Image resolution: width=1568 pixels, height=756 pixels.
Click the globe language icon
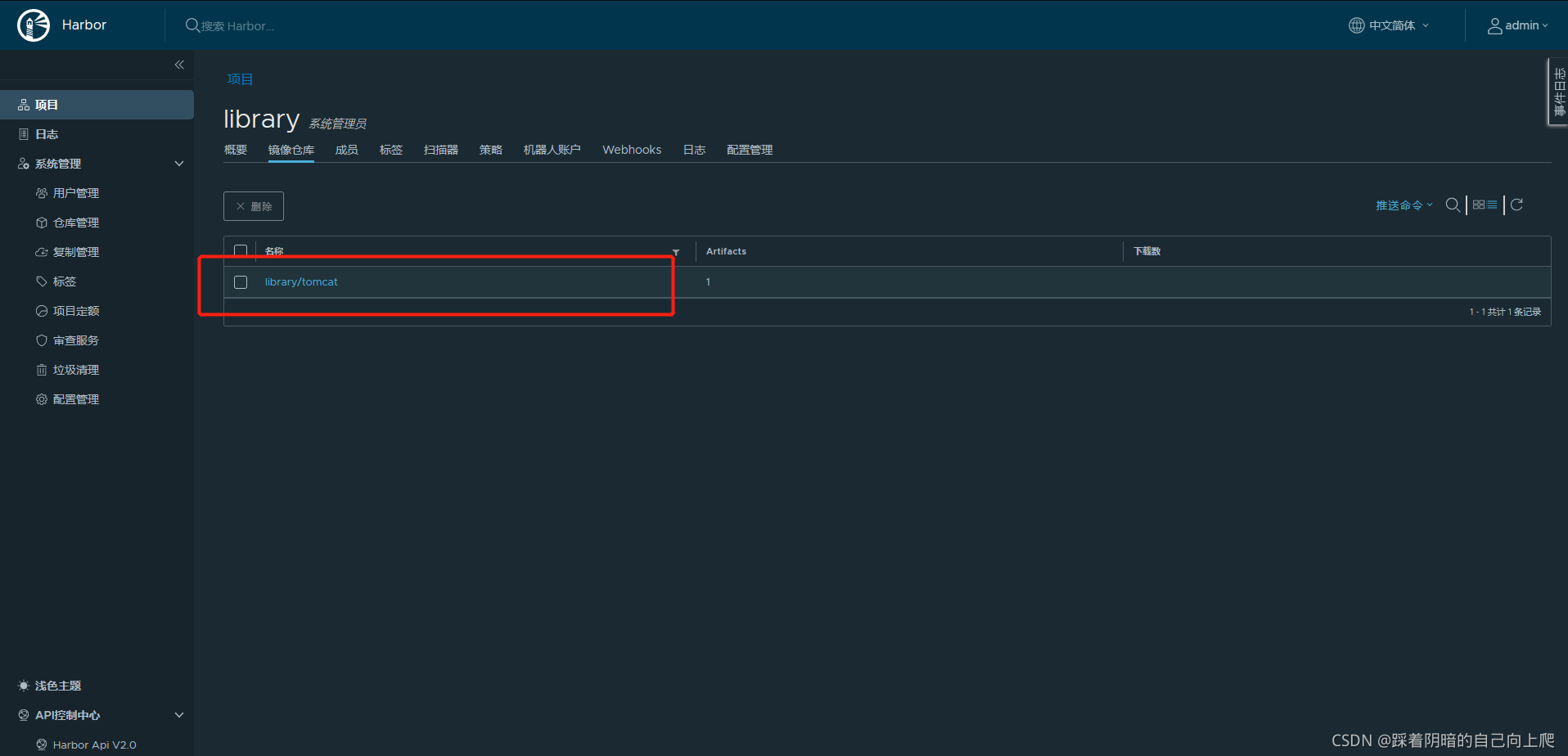pos(1357,25)
